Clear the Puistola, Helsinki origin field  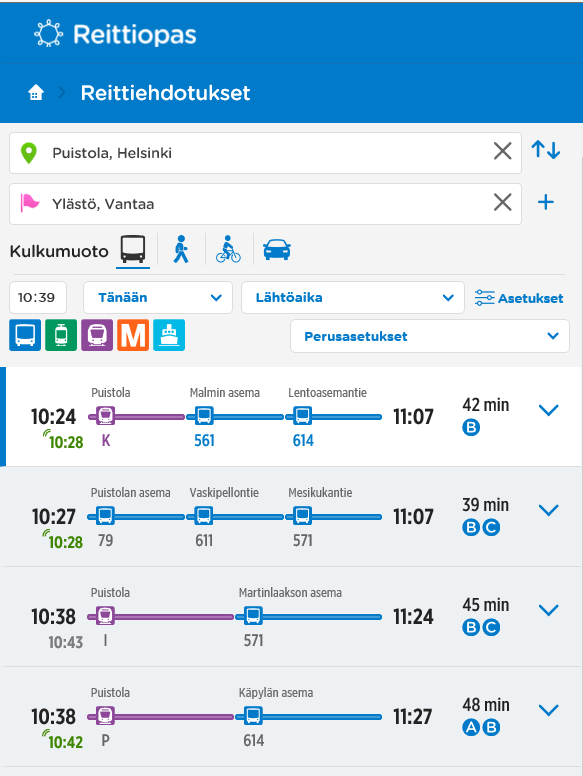pos(502,151)
